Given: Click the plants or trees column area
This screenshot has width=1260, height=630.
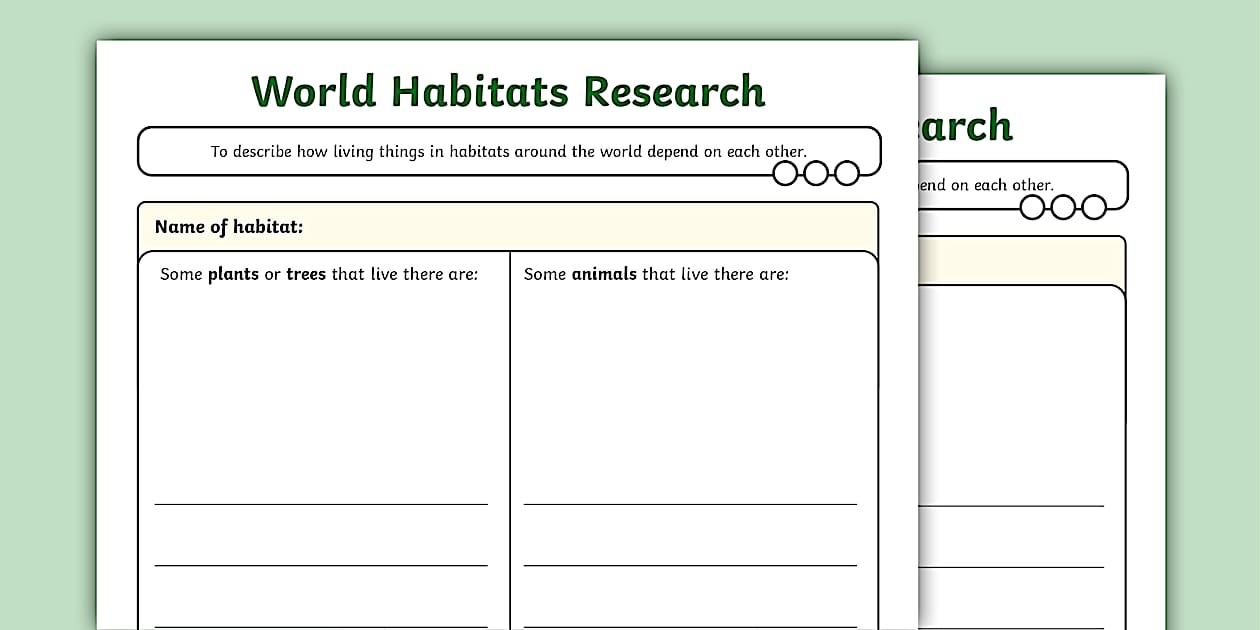Looking at the screenshot, I should click(x=320, y=400).
